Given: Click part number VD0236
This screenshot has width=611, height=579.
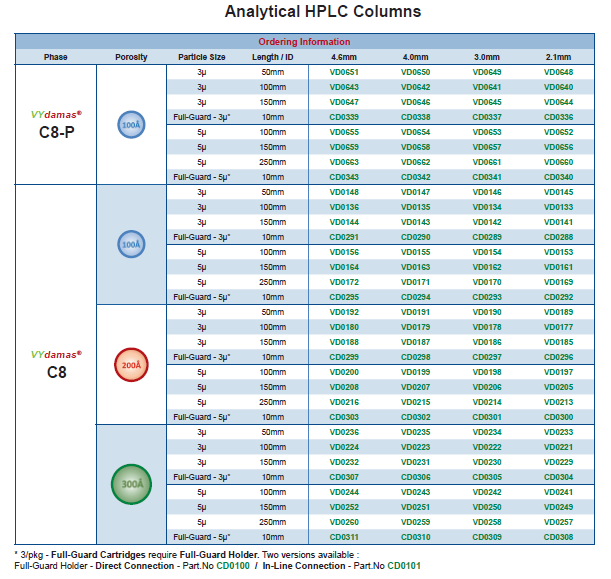Looking at the screenshot, I should point(344,432).
